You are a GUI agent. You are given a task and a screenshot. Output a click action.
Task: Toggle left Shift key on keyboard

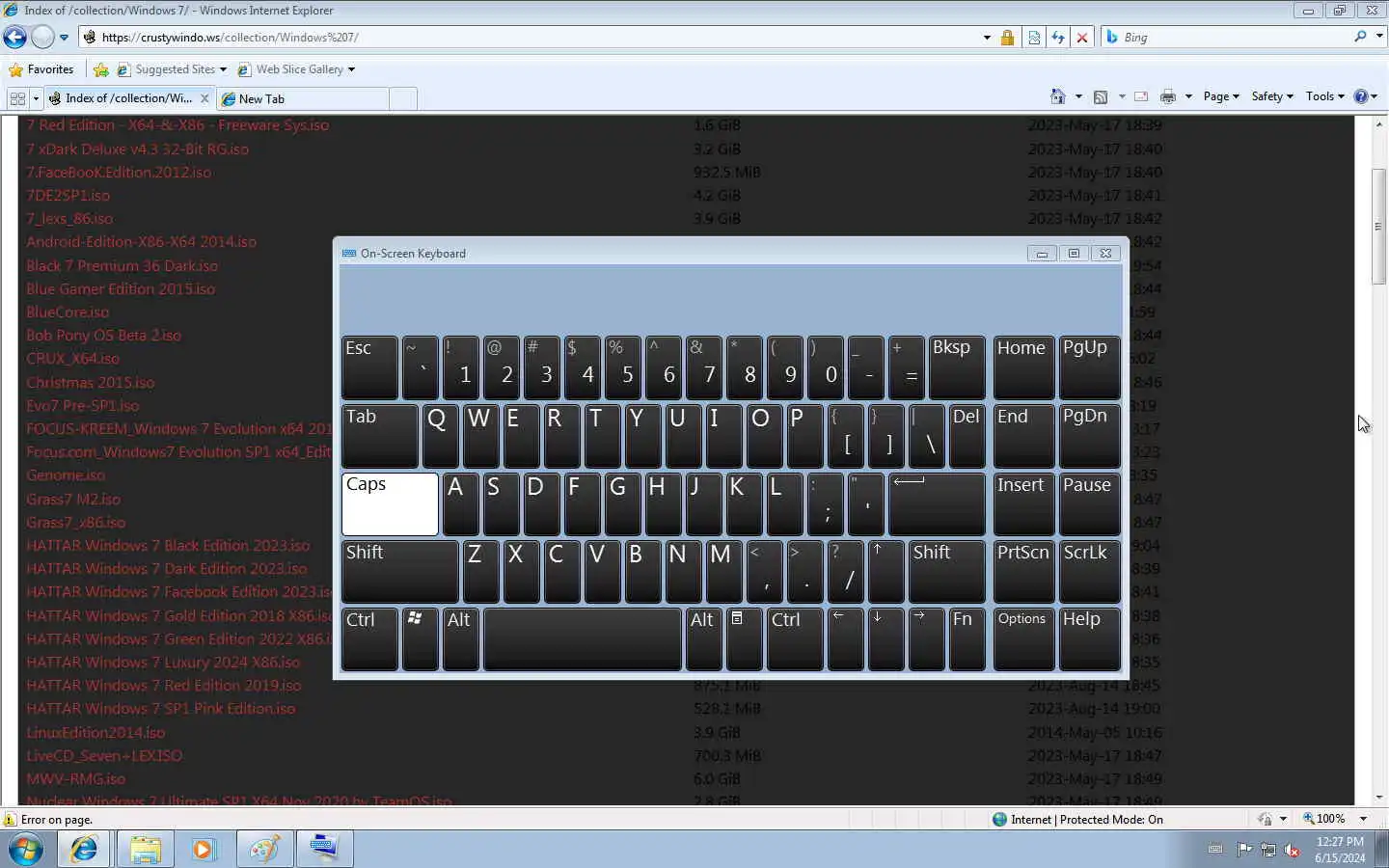click(399, 572)
